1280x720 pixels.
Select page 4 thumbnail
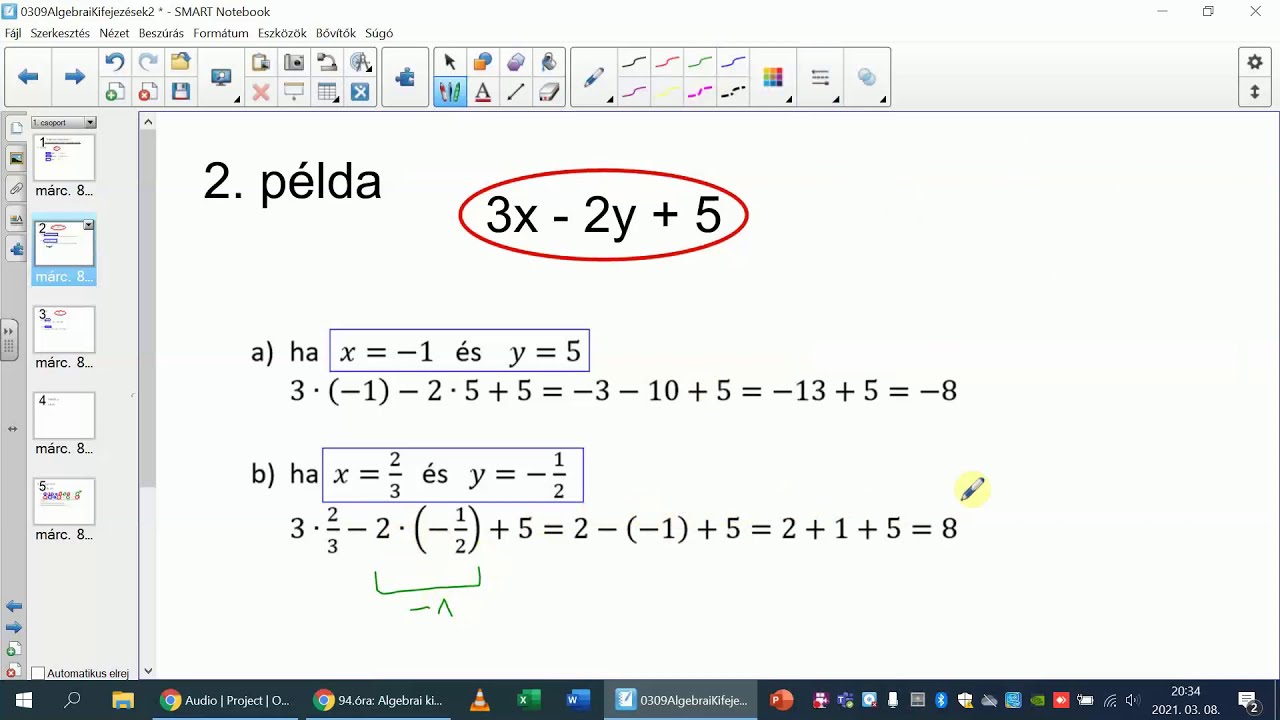tap(64, 416)
